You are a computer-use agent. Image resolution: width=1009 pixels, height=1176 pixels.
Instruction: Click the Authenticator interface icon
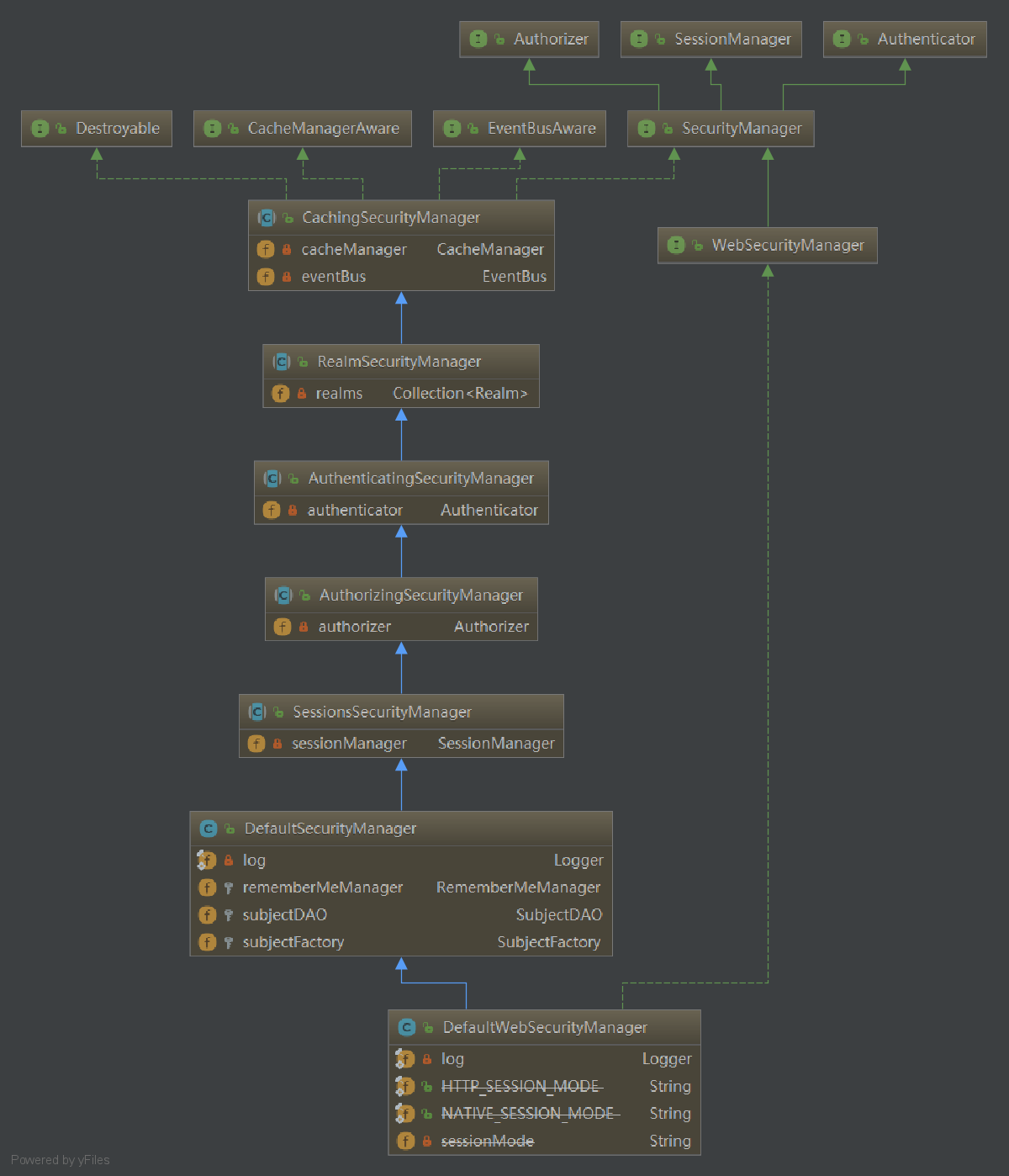coord(842,39)
